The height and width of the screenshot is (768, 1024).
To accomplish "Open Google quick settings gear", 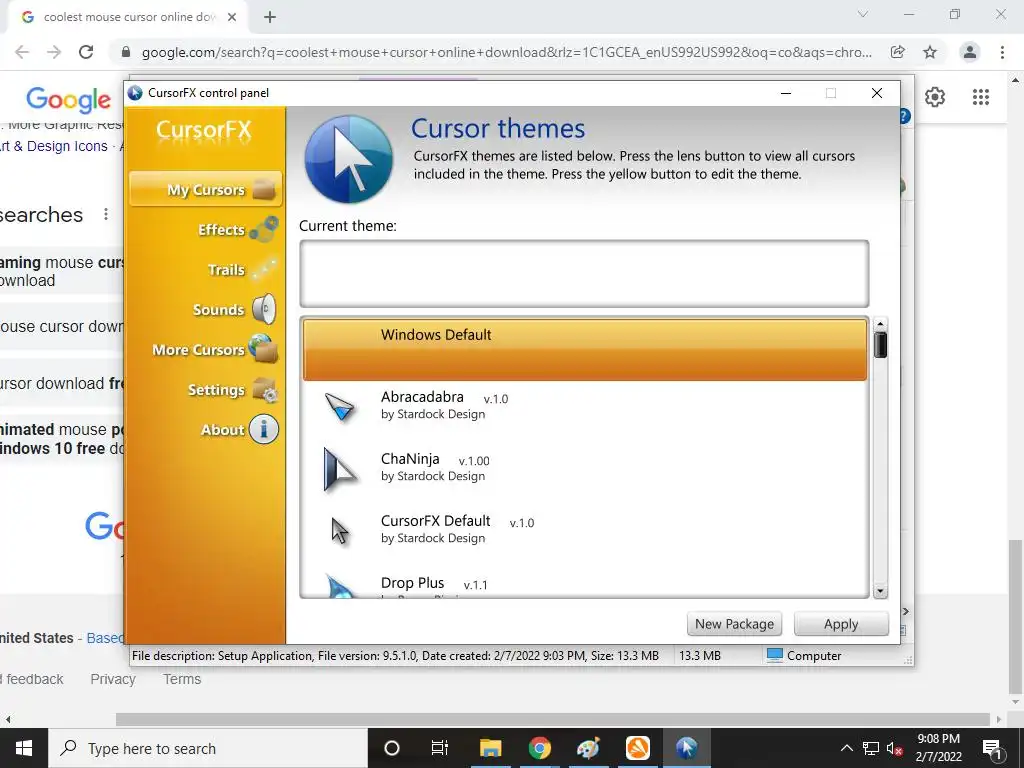I will pos(935,97).
